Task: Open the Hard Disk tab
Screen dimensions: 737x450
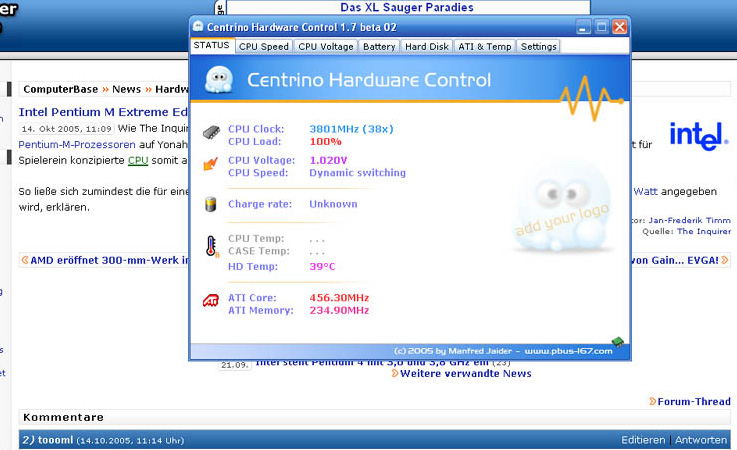Action: click(x=426, y=47)
